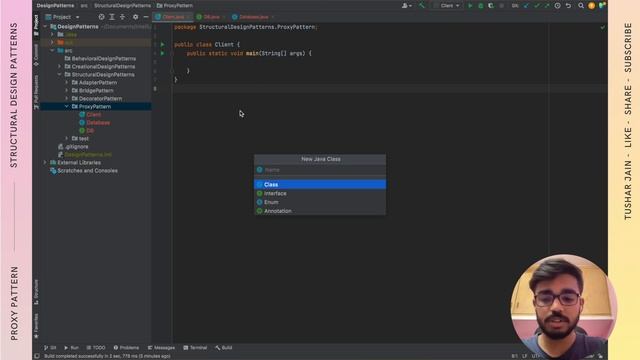Select the Database class in tree
Viewport: 640px width, 360px height.
[x=94, y=123]
